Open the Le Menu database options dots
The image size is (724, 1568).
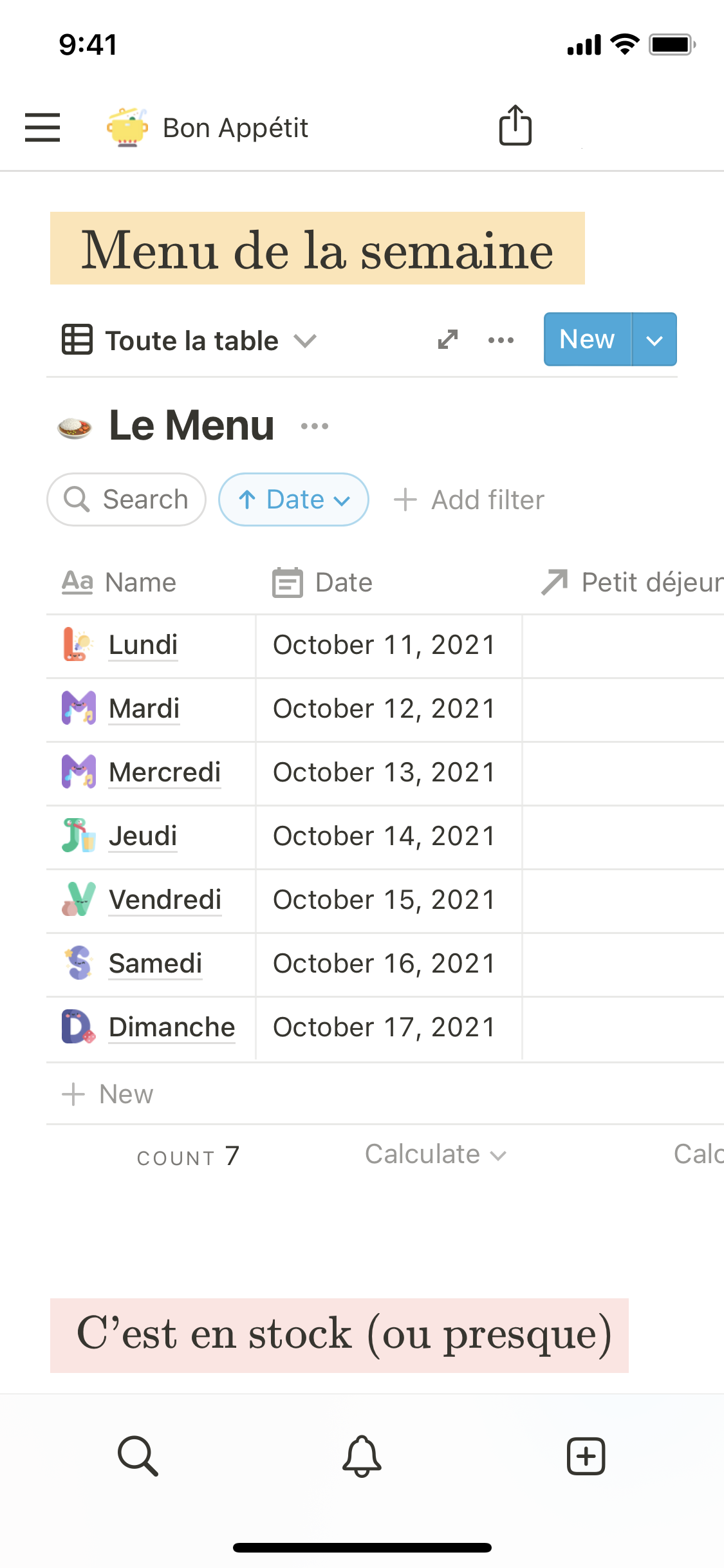click(x=315, y=426)
